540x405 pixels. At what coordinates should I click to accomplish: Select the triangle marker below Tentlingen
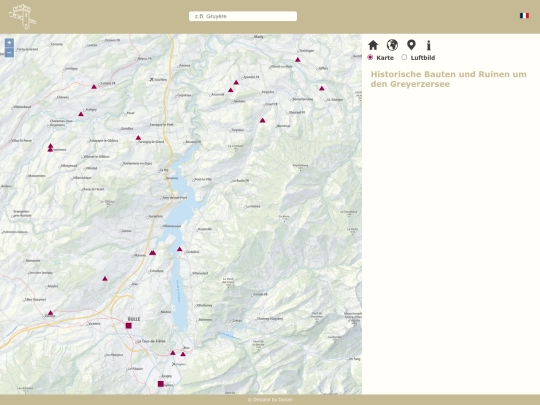pyautogui.click(x=298, y=60)
